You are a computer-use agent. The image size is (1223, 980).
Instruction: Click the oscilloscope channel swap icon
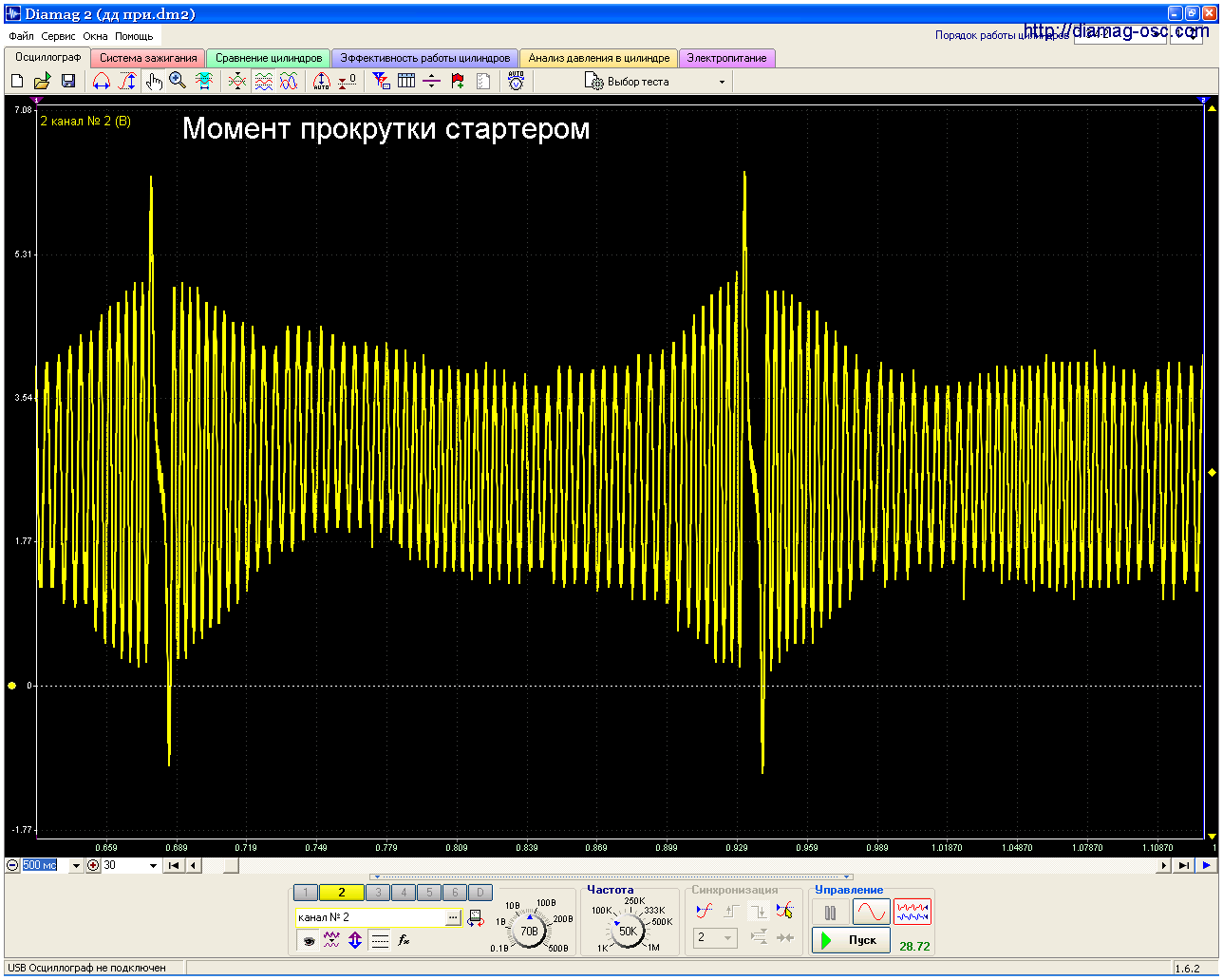476,917
